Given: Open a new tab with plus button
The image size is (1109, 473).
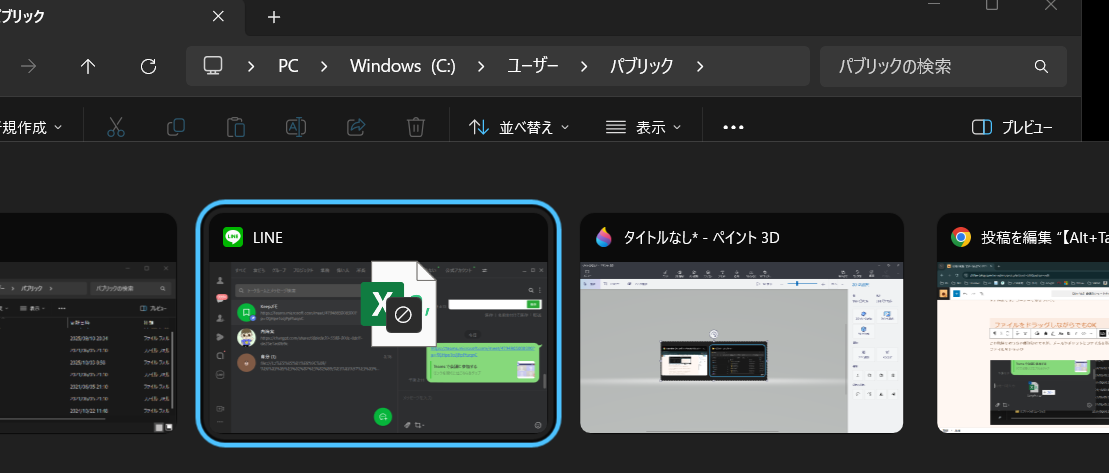Looking at the screenshot, I should click(274, 17).
